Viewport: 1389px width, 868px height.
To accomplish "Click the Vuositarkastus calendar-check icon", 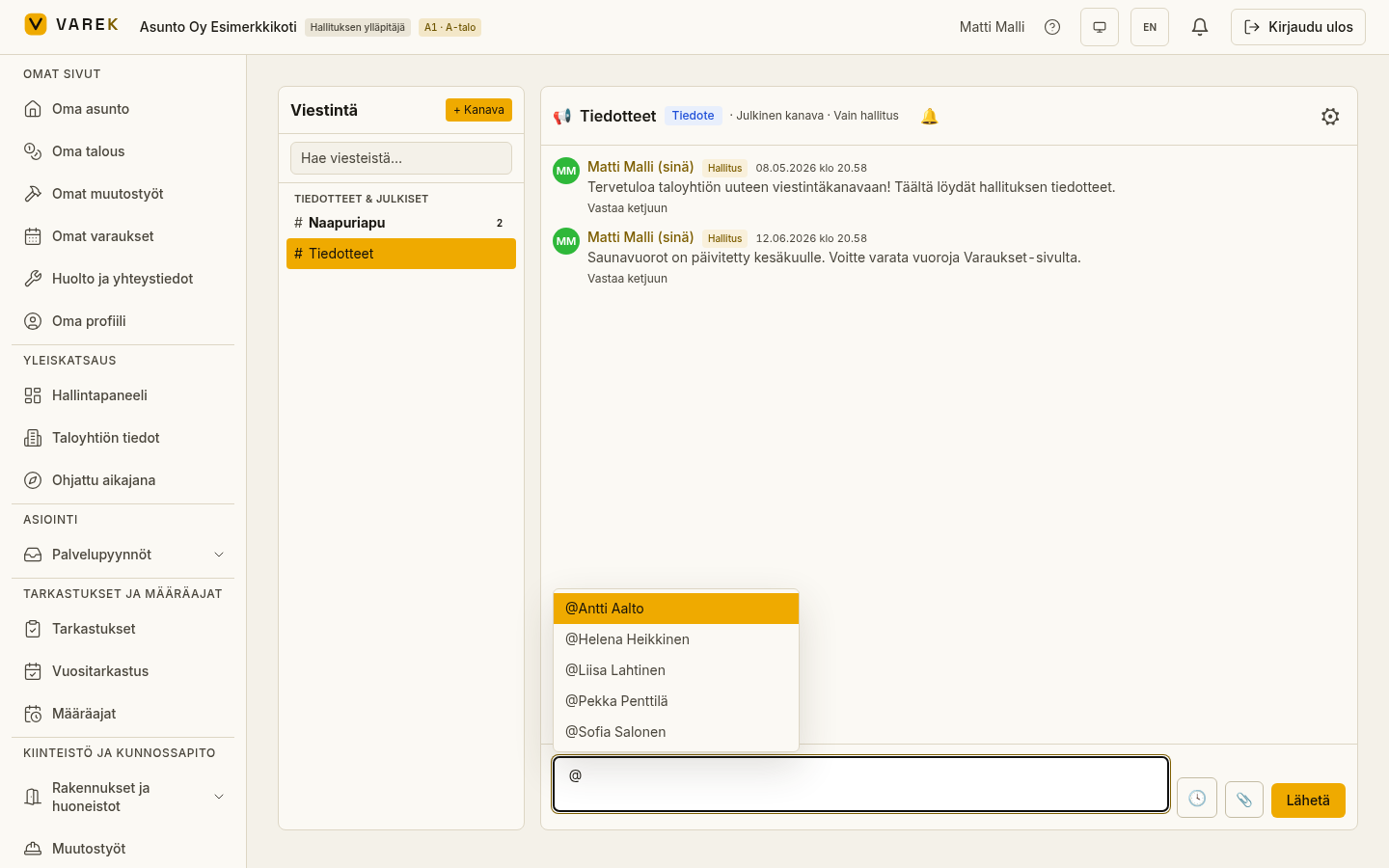I will click(33, 671).
